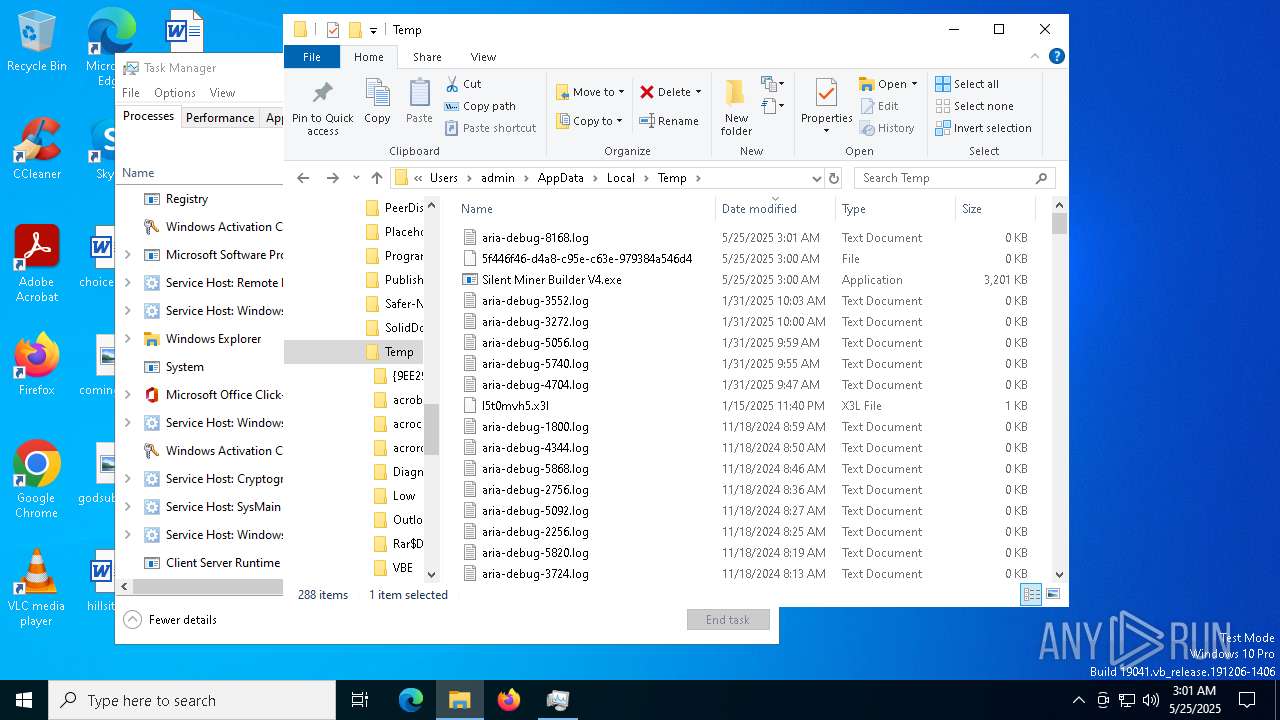Click the Search Temp field
Viewport: 1280px width, 720px height.
pos(954,178)
